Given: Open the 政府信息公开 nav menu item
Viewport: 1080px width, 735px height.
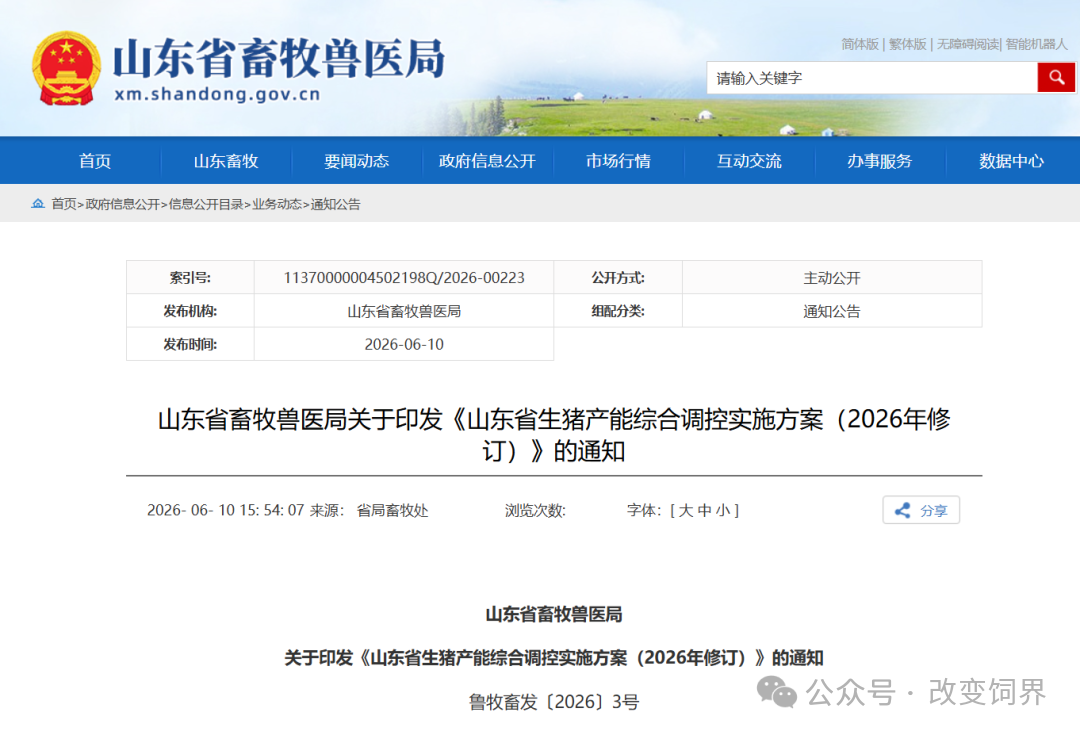Looking at the screenshot, I should point(487,161).
